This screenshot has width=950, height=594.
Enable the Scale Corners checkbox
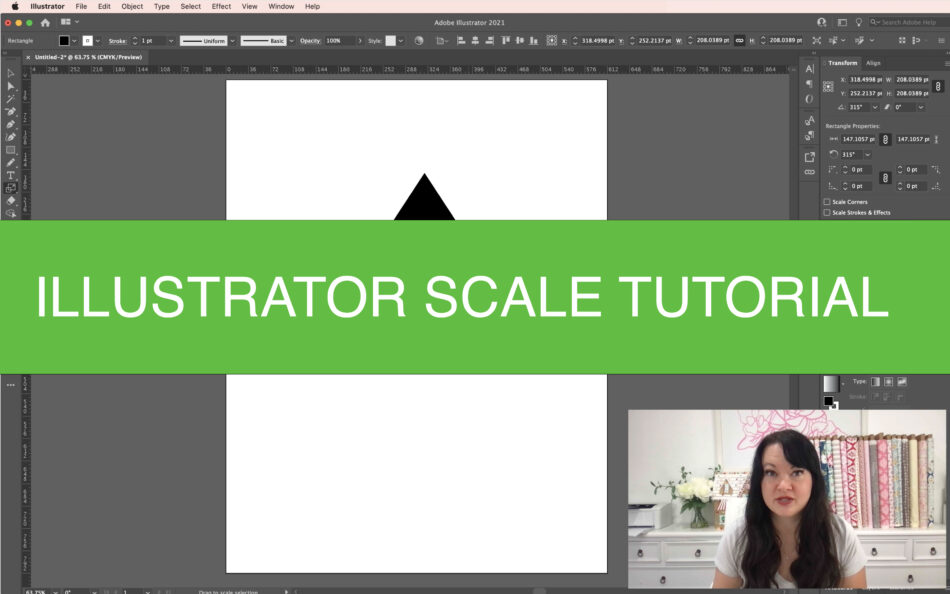click(x=827, y=202)
